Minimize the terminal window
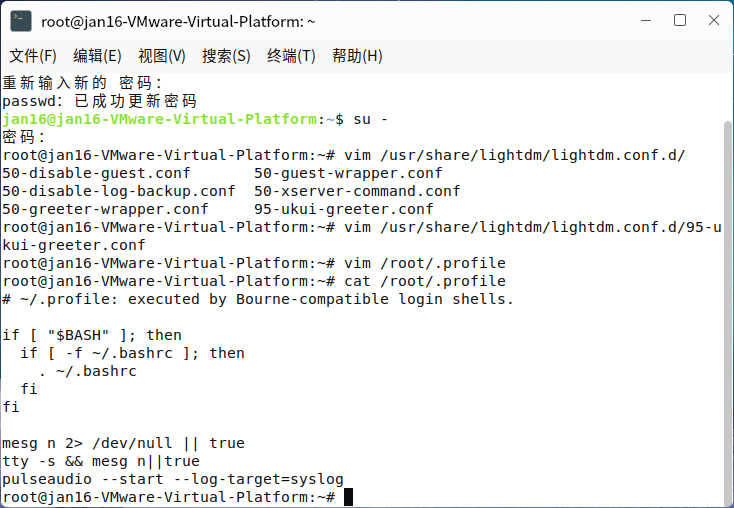734x508 pixels. tap(646, 21)
